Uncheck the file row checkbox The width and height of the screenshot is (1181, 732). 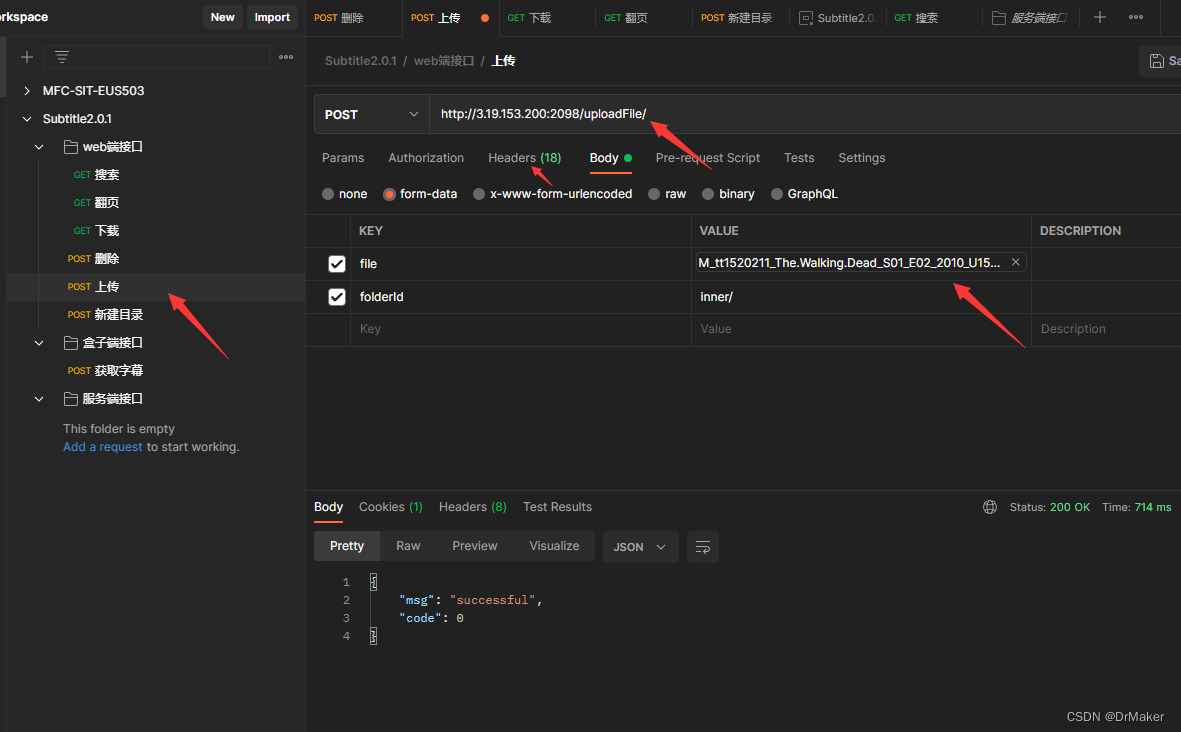click(x=337, y=264)
